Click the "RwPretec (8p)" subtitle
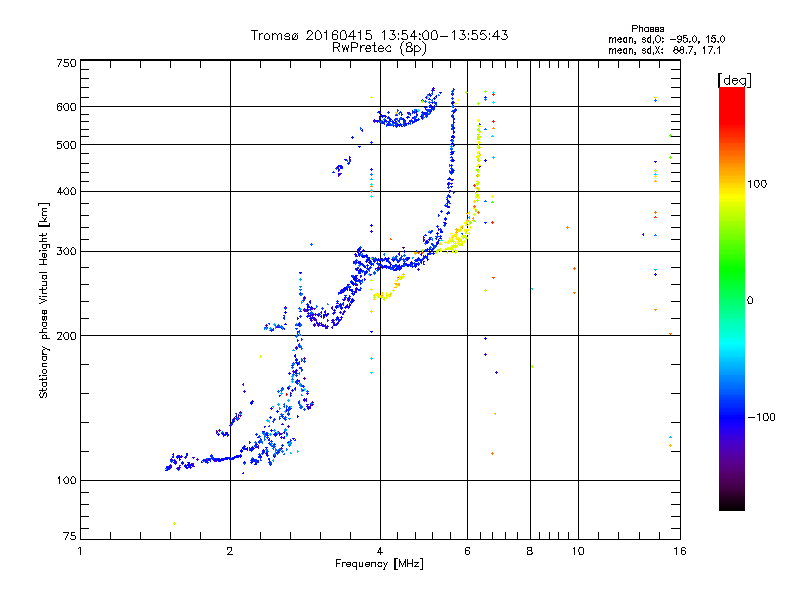This screenshot has height=600, width=800. click(x=379, y=48)
